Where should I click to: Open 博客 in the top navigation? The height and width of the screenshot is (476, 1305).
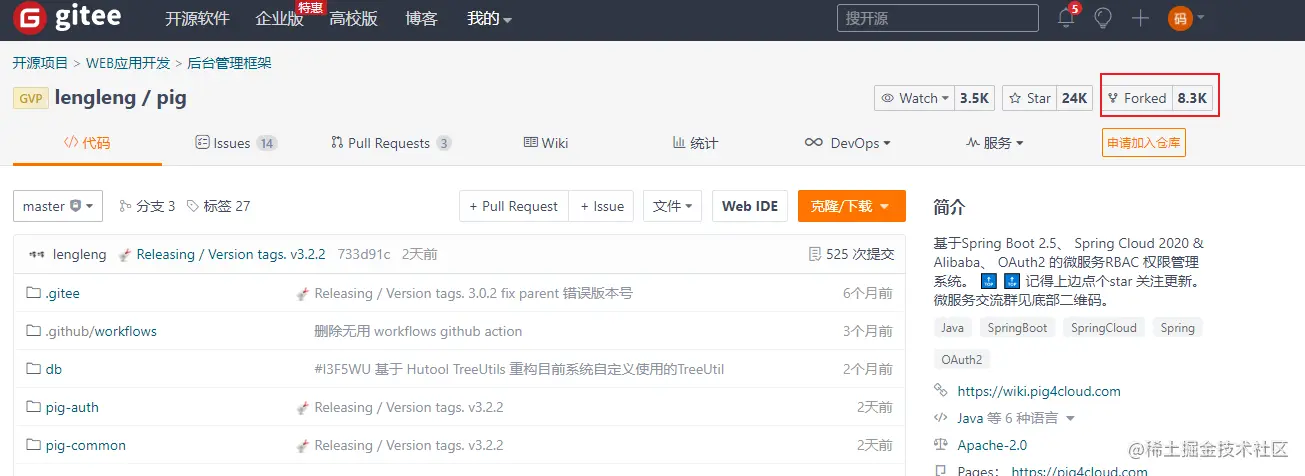421,19
